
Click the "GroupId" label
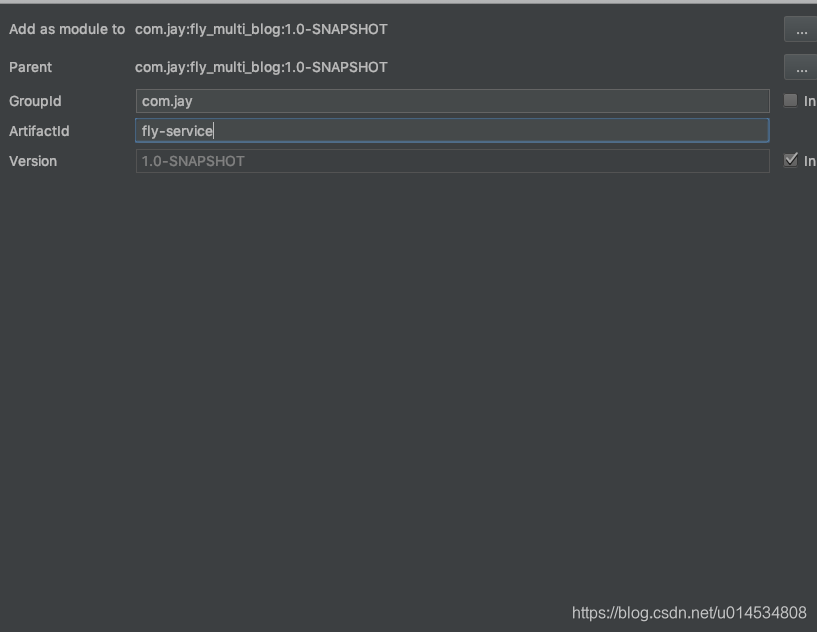click(x=36, y=101)
